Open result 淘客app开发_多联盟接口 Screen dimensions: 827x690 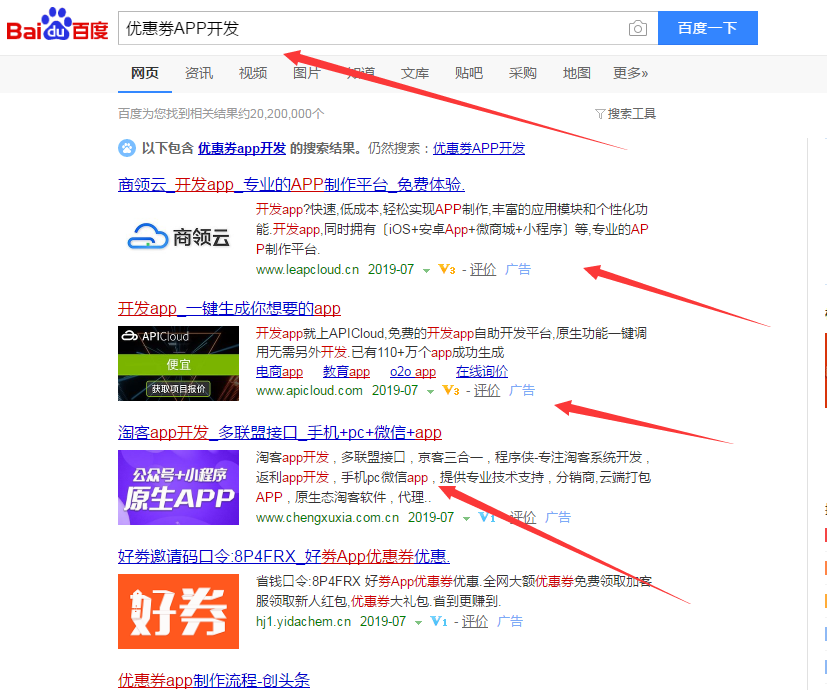point(280,433)
